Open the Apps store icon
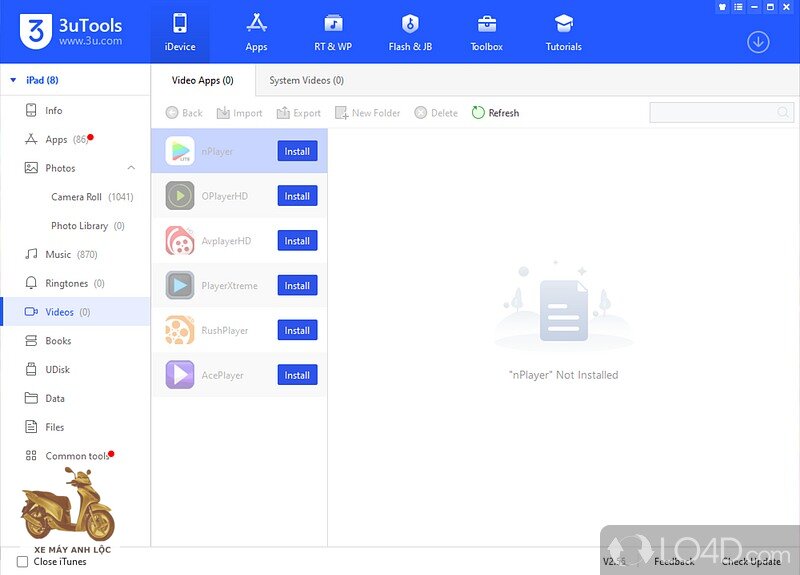This screenshot has height=575, width=800. pos(256,23)
